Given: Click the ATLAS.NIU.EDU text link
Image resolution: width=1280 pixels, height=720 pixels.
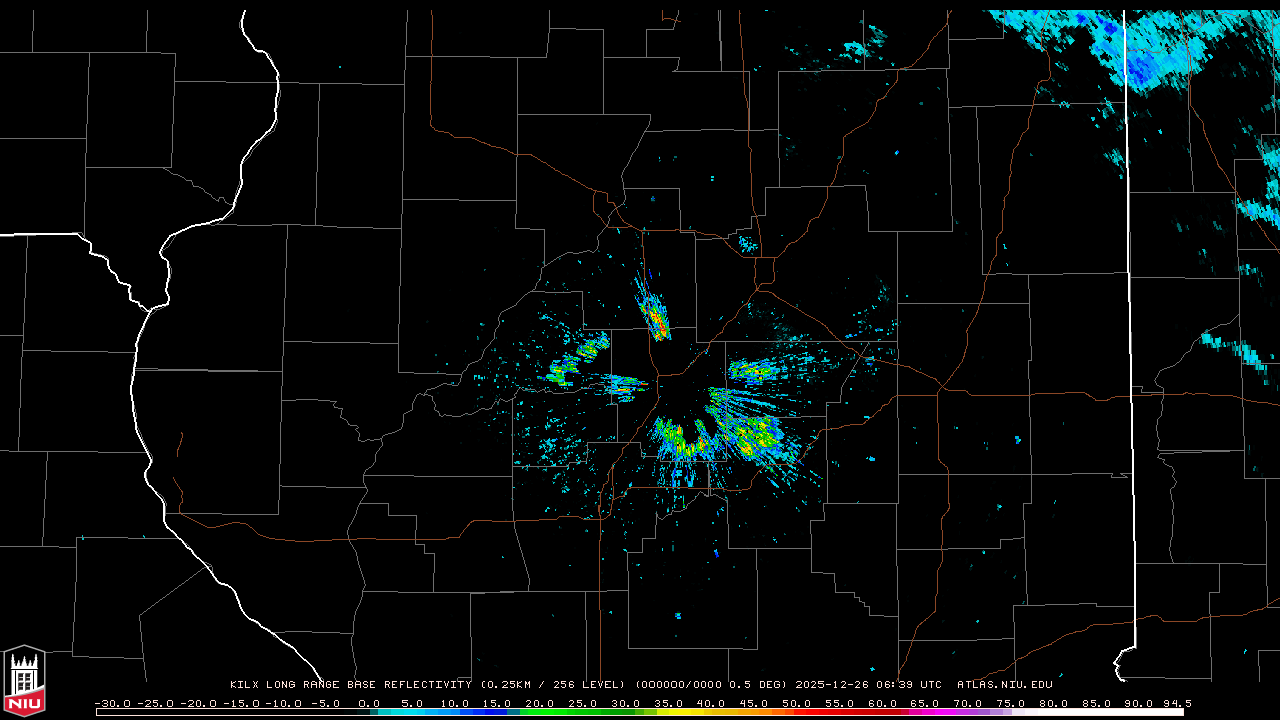Looking at the screenshot, I should coord(1004,685).
